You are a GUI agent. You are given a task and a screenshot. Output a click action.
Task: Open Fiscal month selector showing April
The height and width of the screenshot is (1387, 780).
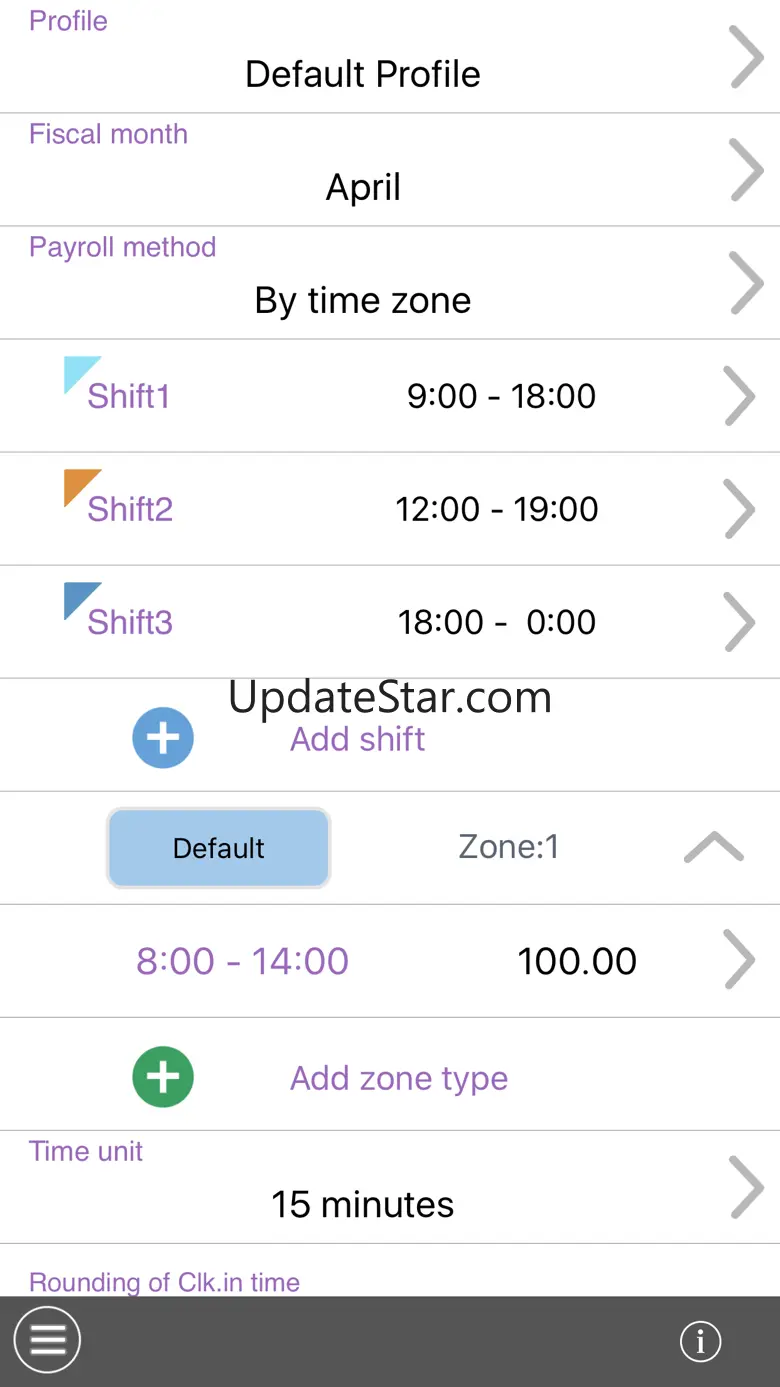coord(390,170)
